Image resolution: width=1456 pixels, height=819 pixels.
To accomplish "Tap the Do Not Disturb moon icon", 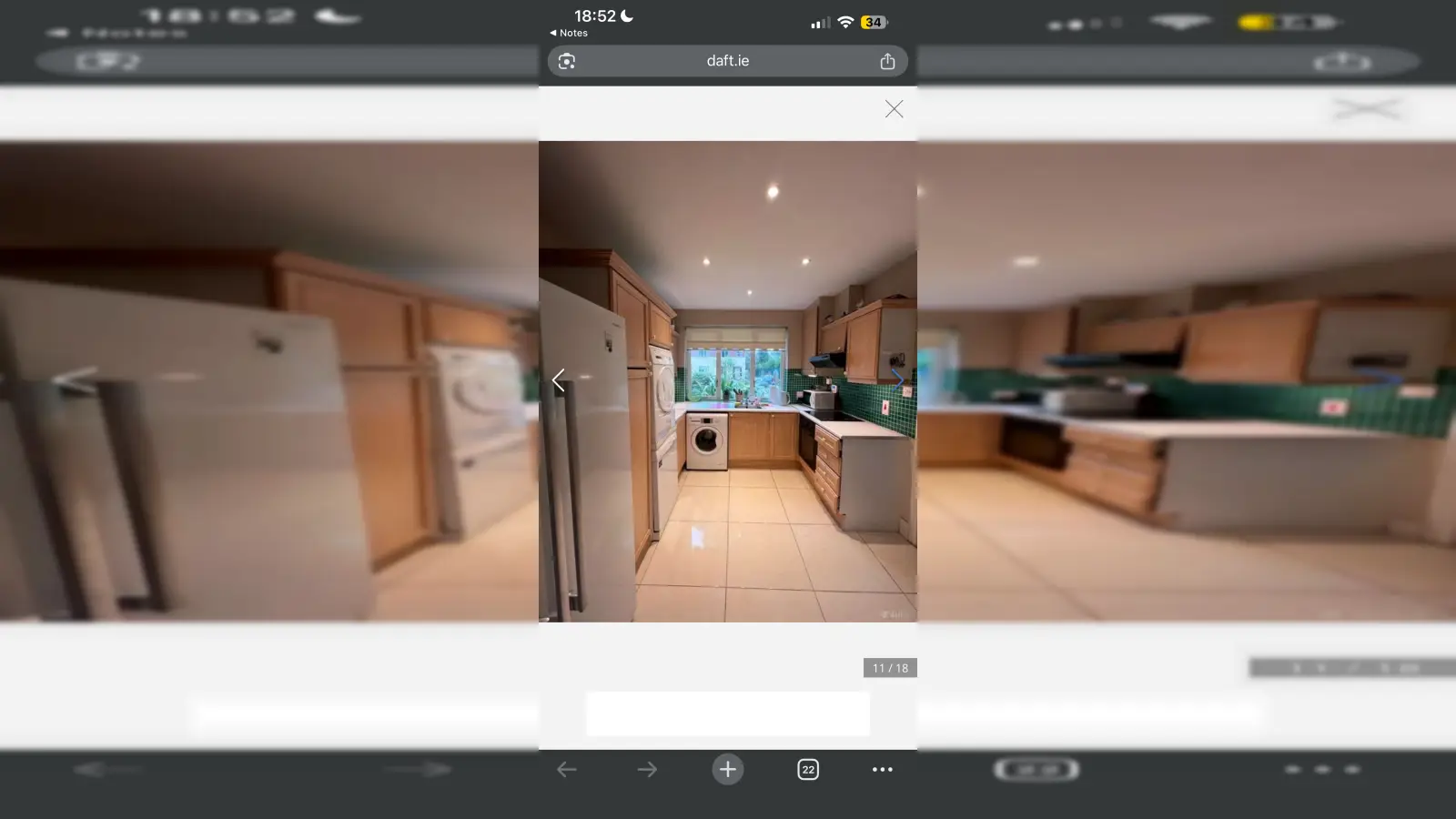I will (627, 15).
